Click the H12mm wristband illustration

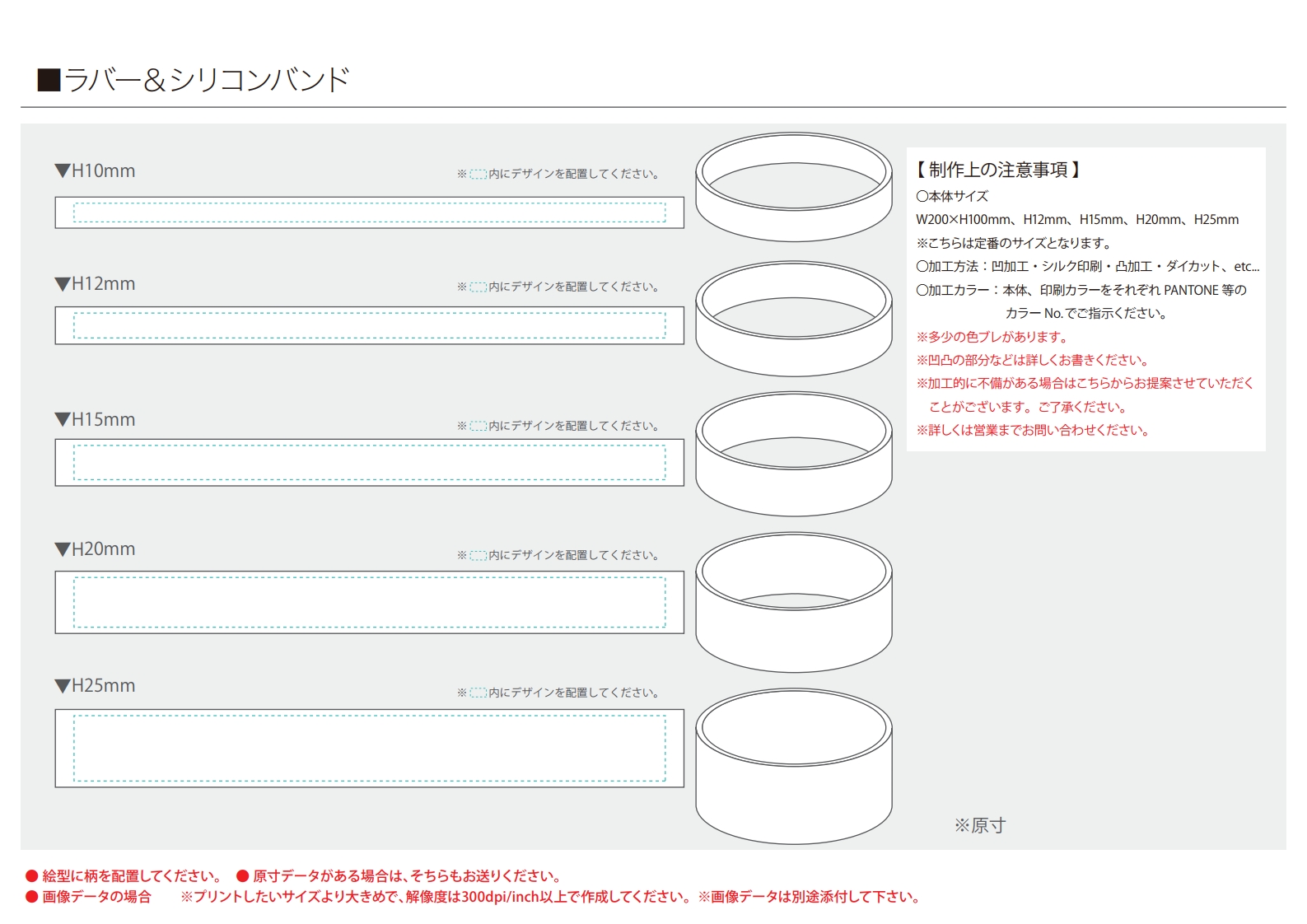pos(794,319)
